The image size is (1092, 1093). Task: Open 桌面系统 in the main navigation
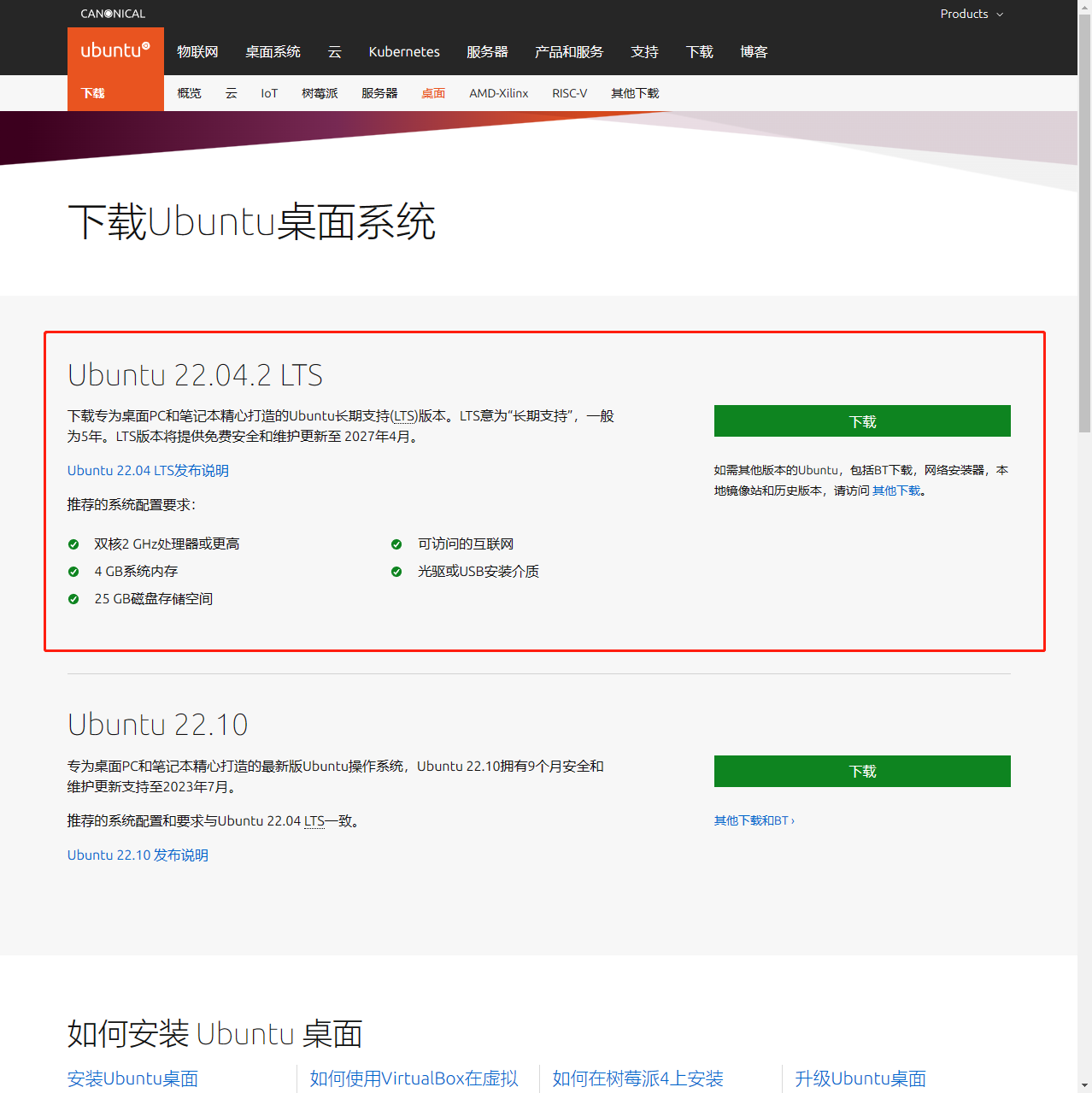pos(273,51)
